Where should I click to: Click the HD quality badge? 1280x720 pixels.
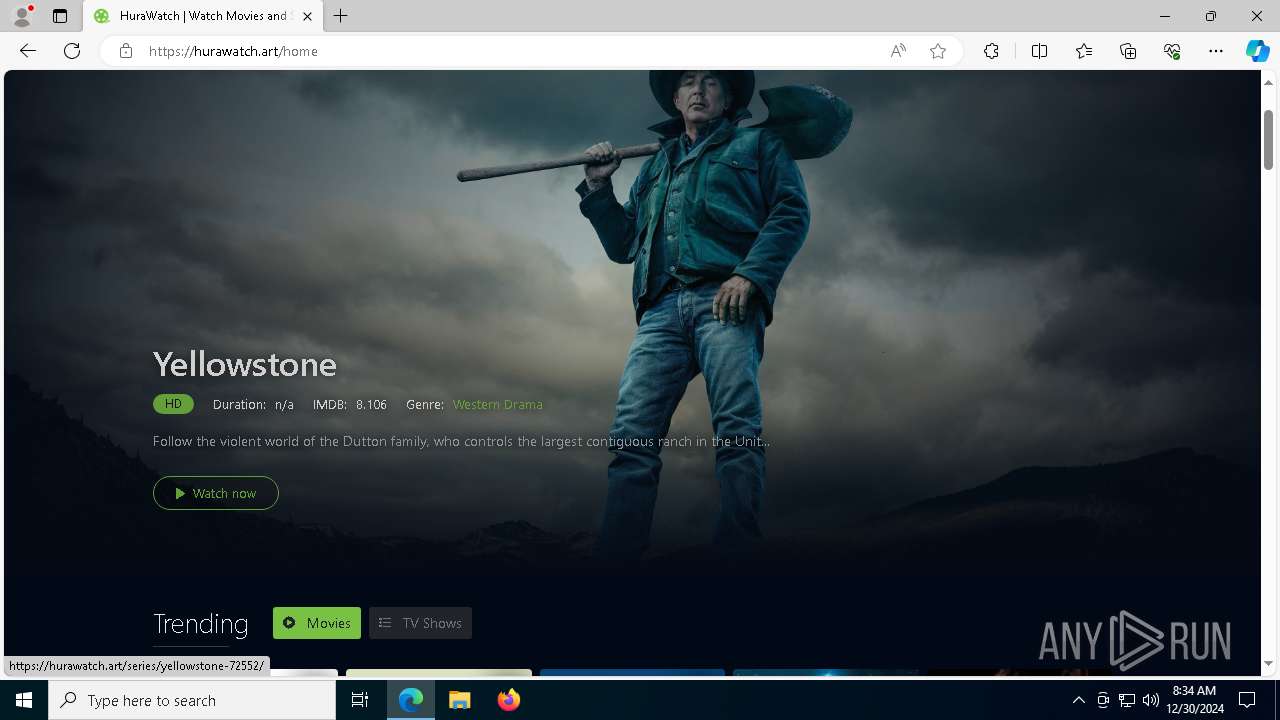pyautogui.click(x=173, y=404)
